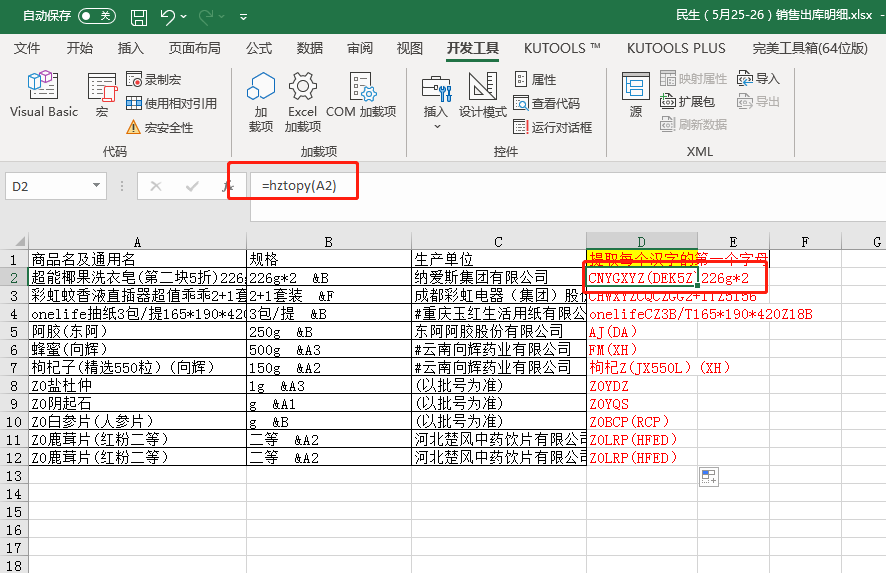Screen dimensions: 886x573
Task: Select cell D10 ZOBCP(RCP)
Action: (642, 422)
